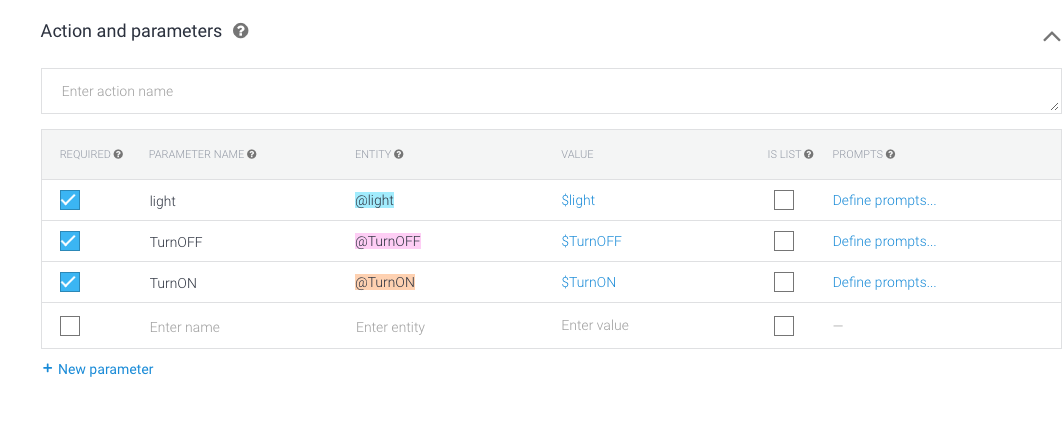
Task: Enable Is List for TurnOFF parameter
Action: pos(784,241)
